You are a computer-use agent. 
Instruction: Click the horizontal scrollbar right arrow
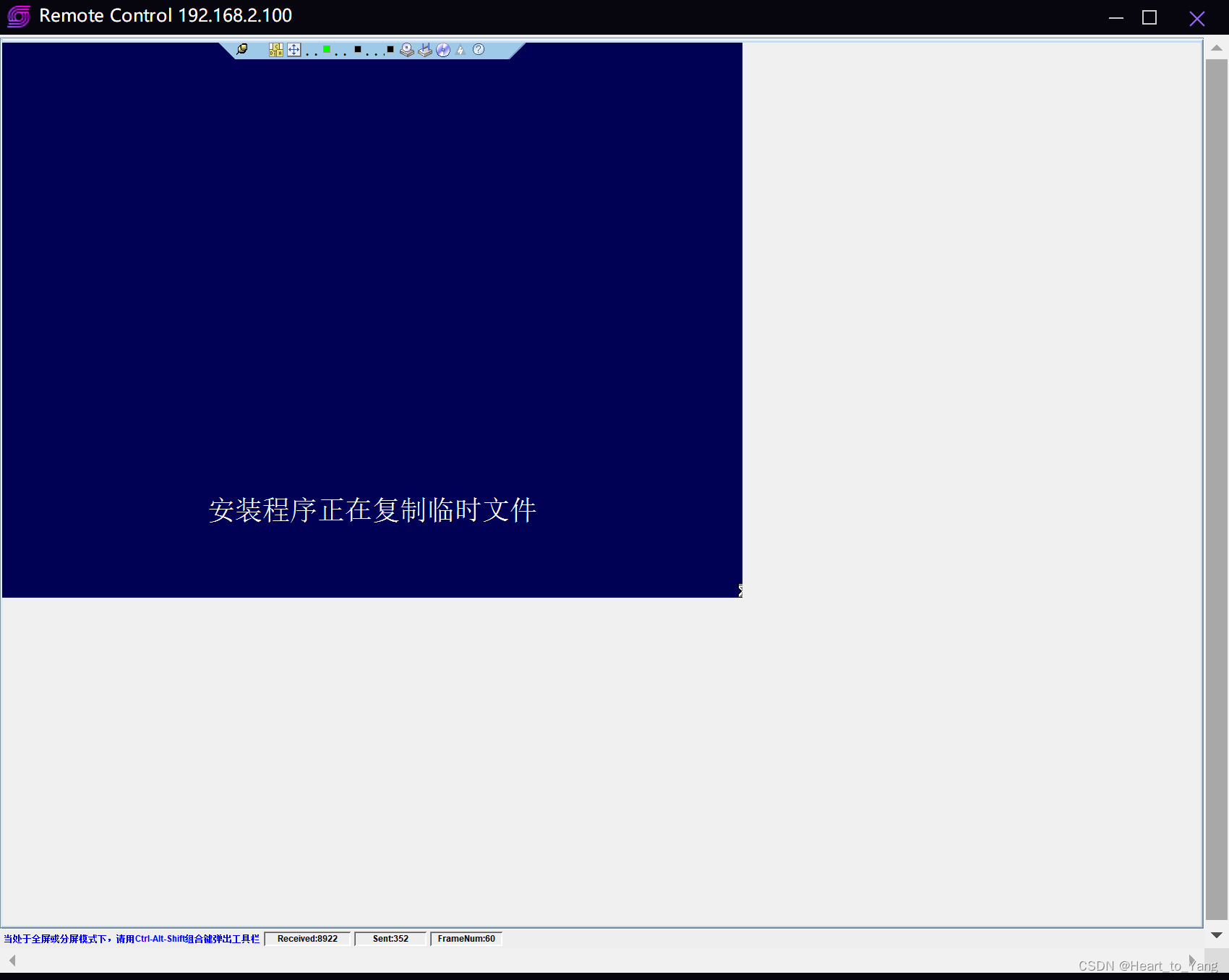pyautogui.click(x=1193, y=961)
